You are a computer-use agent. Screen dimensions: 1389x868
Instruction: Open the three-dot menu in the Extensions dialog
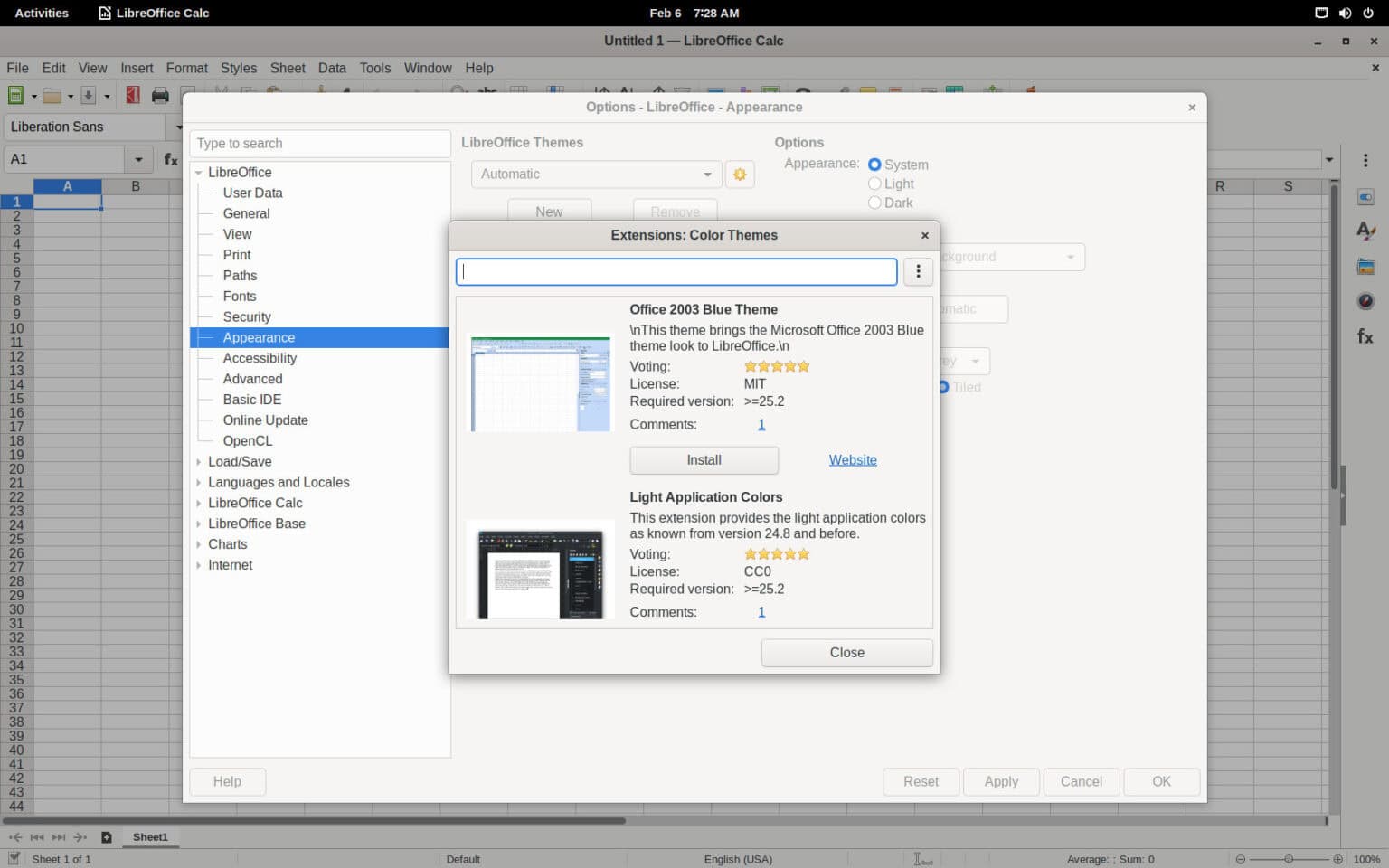918,271
